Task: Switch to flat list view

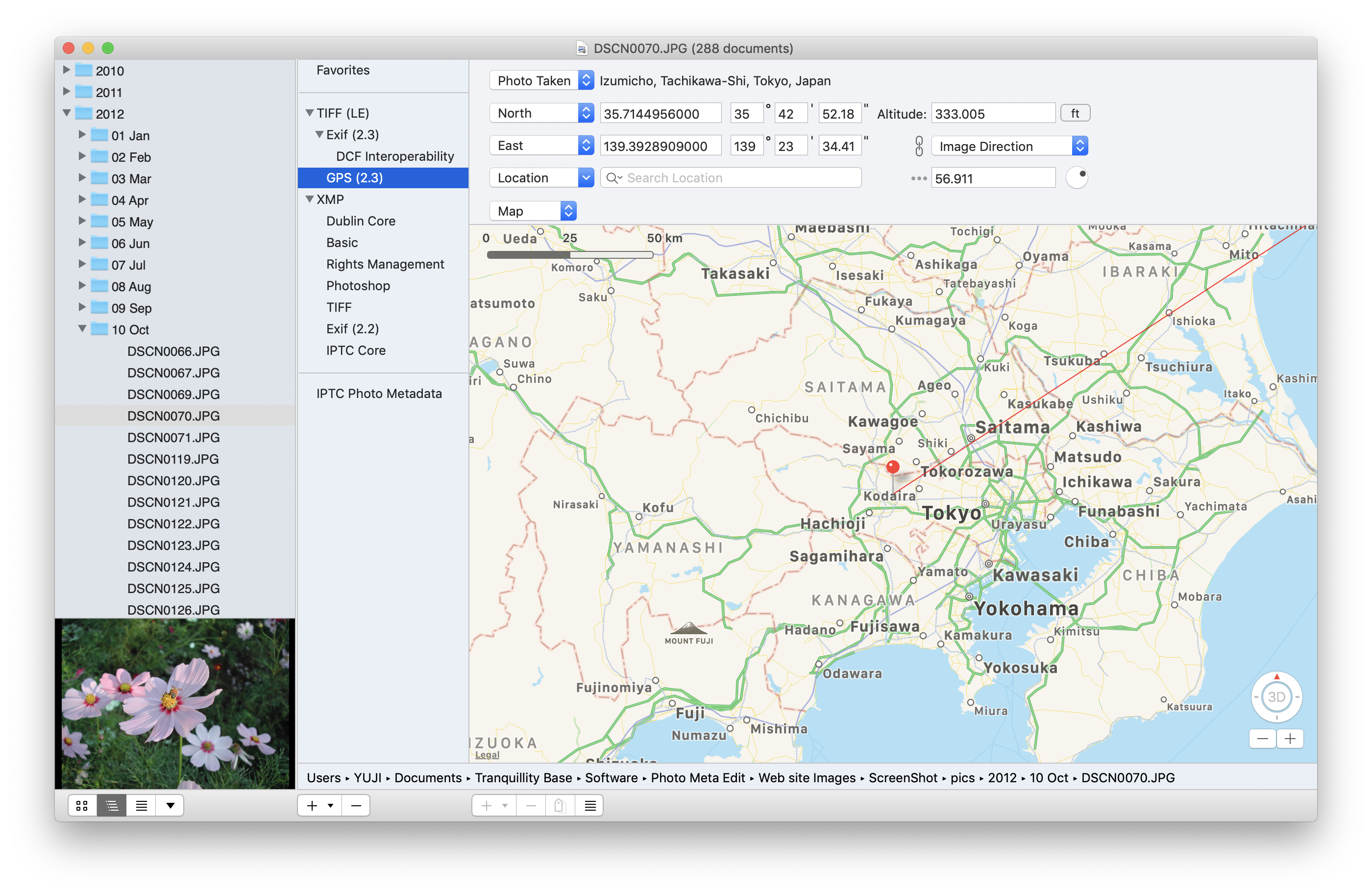Action: click(141, 805)
